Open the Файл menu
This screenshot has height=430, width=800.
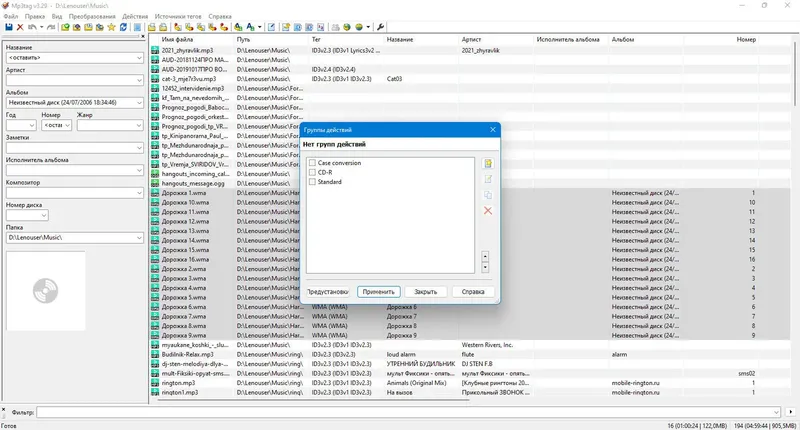[x=11, y=16]
